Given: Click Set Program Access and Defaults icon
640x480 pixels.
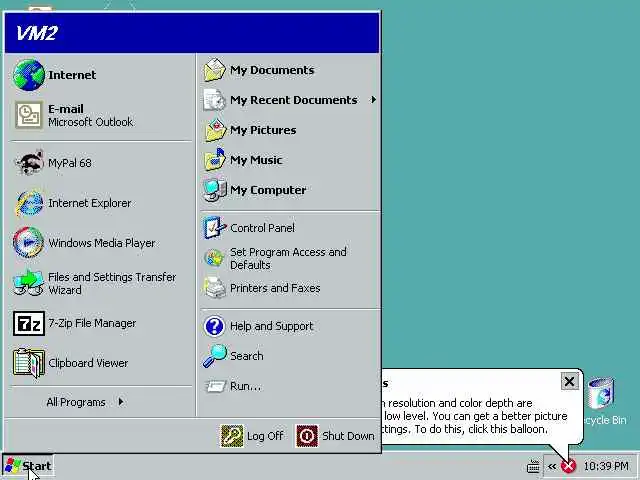Looking at the screenshot, I should coord(214,258).
